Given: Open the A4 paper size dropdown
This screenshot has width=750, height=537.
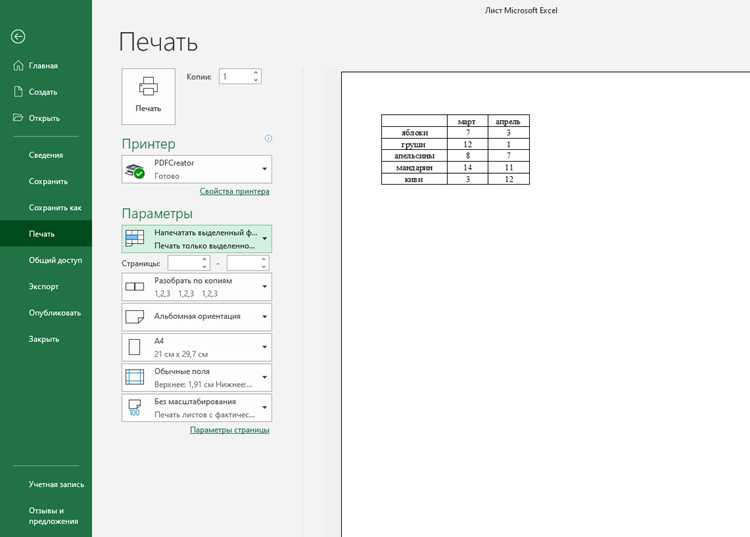Looking at the screenshot, I should click(x=265, y=347).
